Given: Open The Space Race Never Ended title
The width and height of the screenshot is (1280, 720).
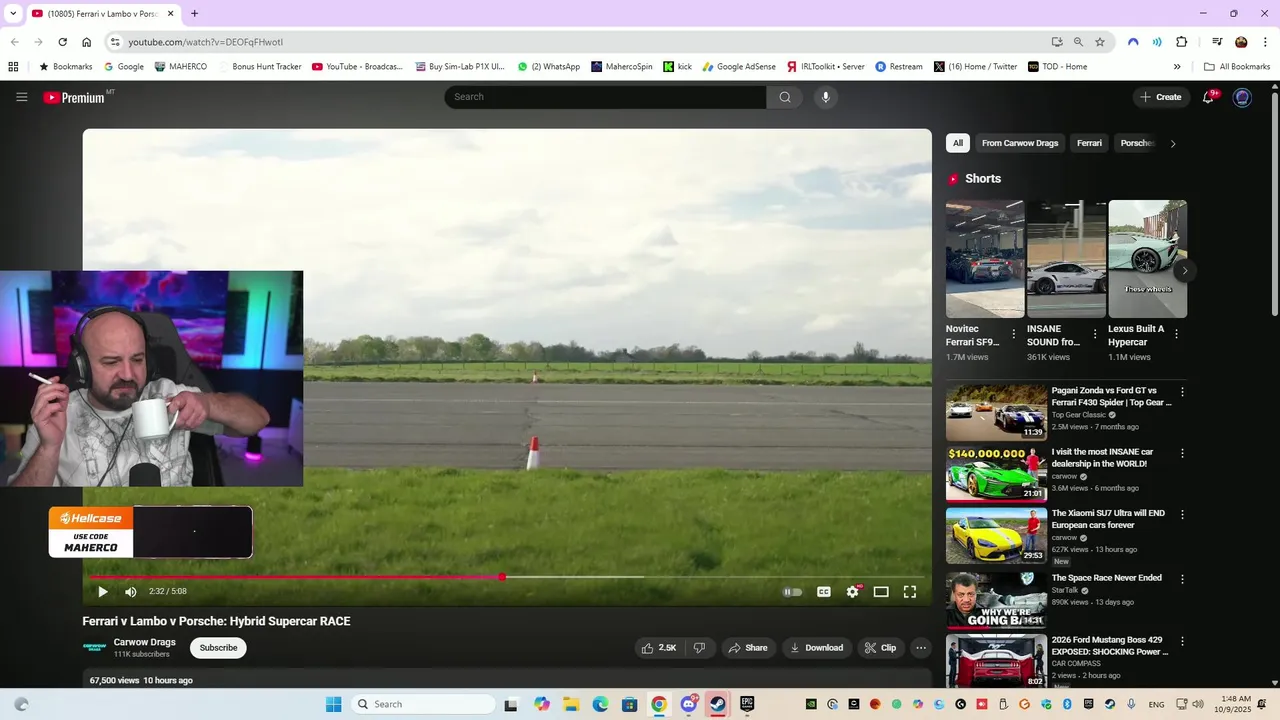Looking at the screenshot, I should 1106,578.
